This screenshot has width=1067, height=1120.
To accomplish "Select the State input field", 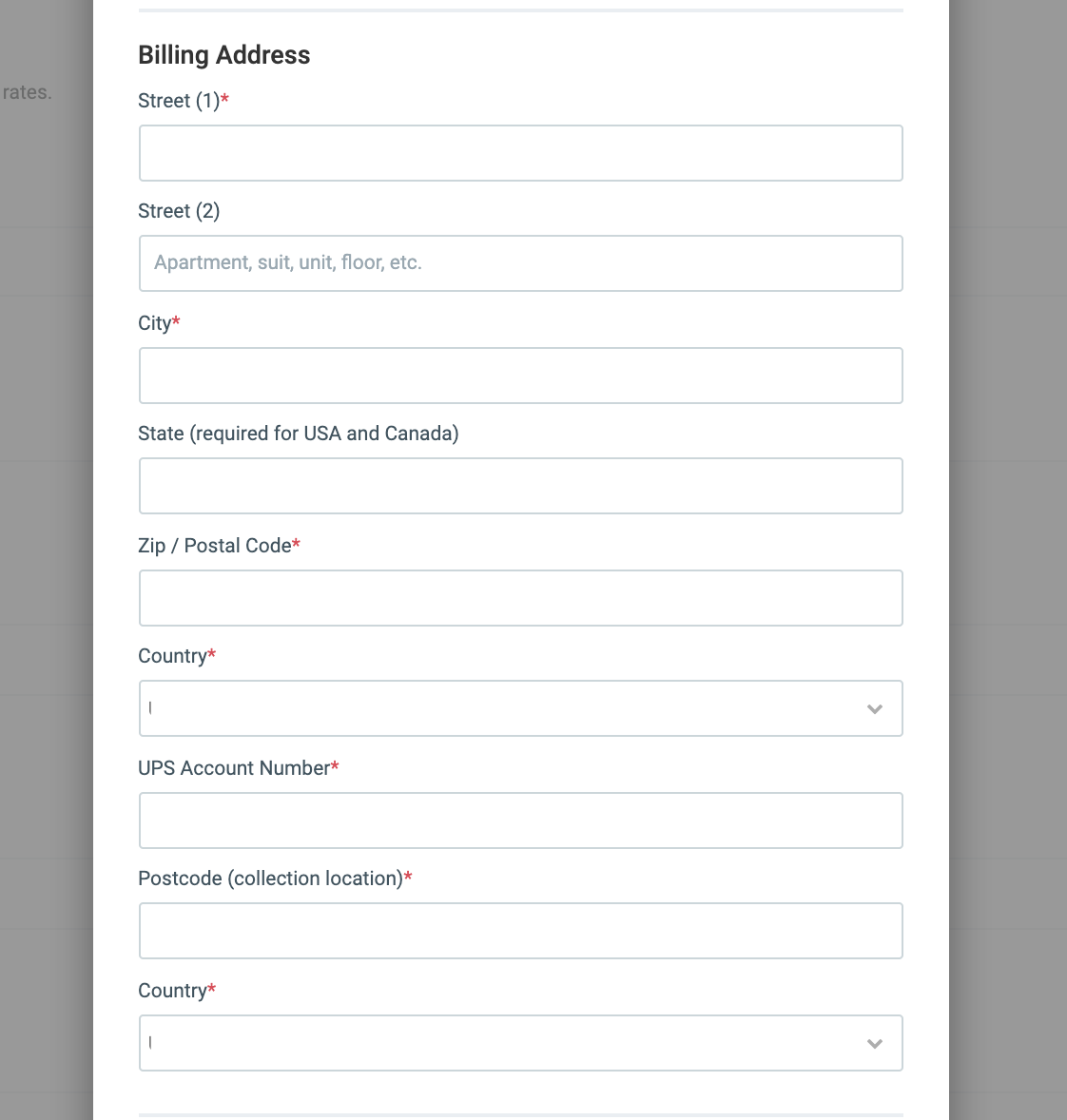I will pyautogui.click(x=520, y=486).
